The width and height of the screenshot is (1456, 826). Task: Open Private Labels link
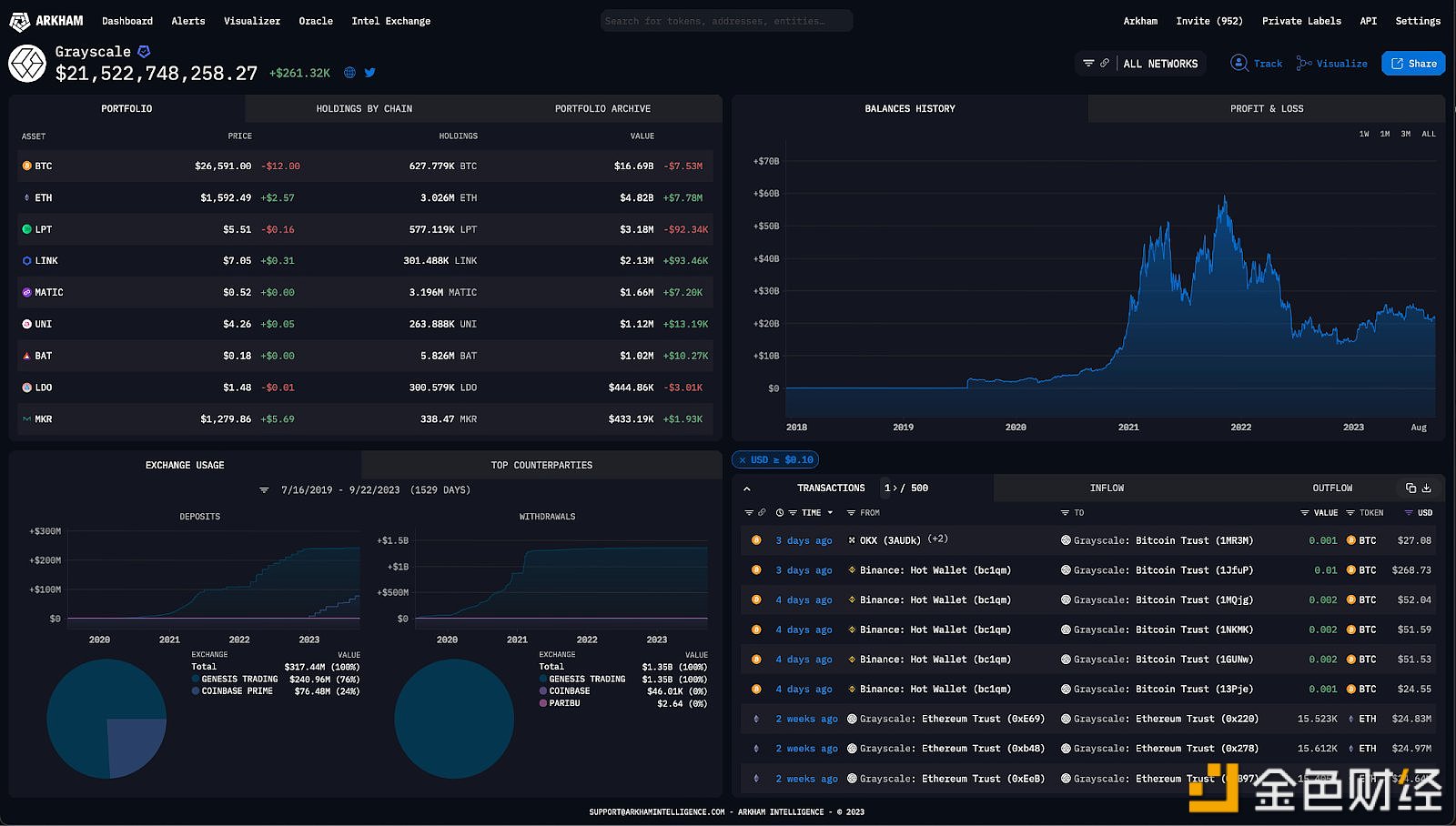pos(1301,21)
